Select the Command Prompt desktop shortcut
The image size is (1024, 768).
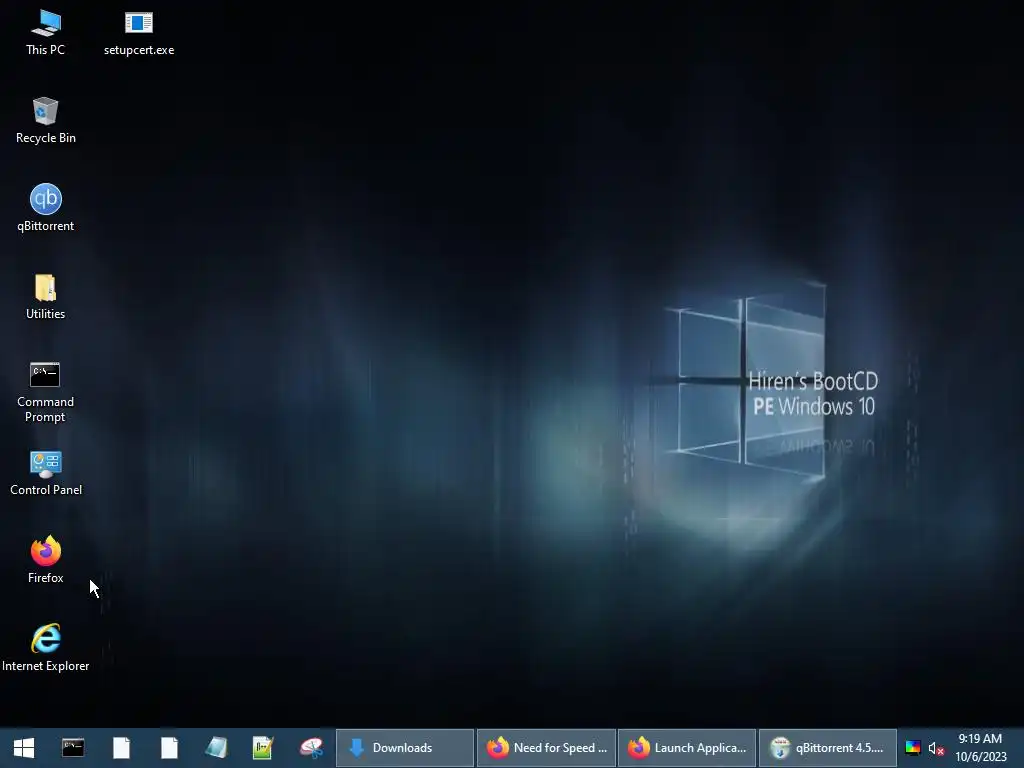click(45, 392)
